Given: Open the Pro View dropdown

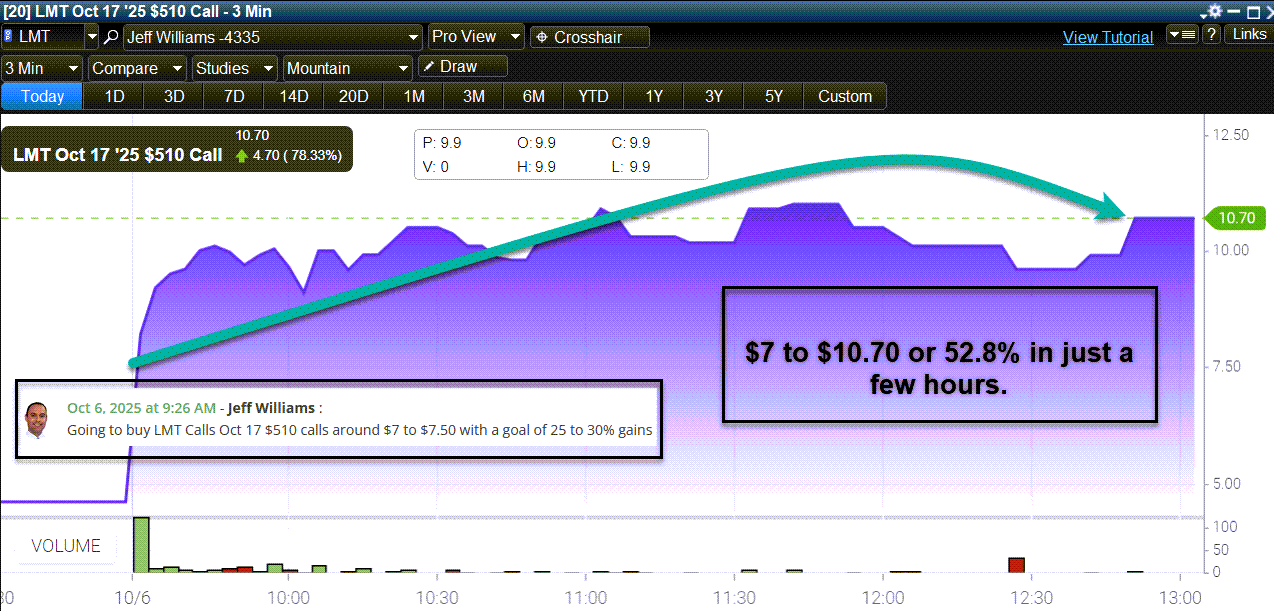Looking at the screenshot, I should pos(476,37).
